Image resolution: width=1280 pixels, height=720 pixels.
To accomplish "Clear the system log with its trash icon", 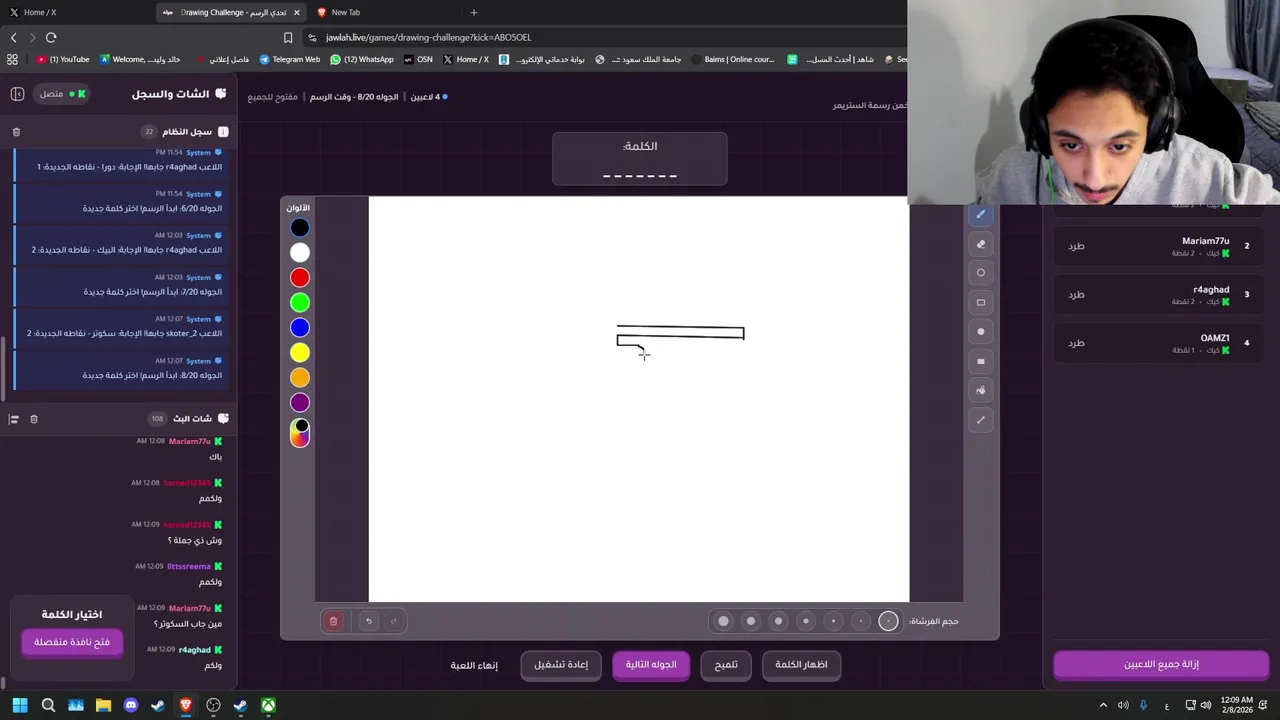I will tap(16, 132).
